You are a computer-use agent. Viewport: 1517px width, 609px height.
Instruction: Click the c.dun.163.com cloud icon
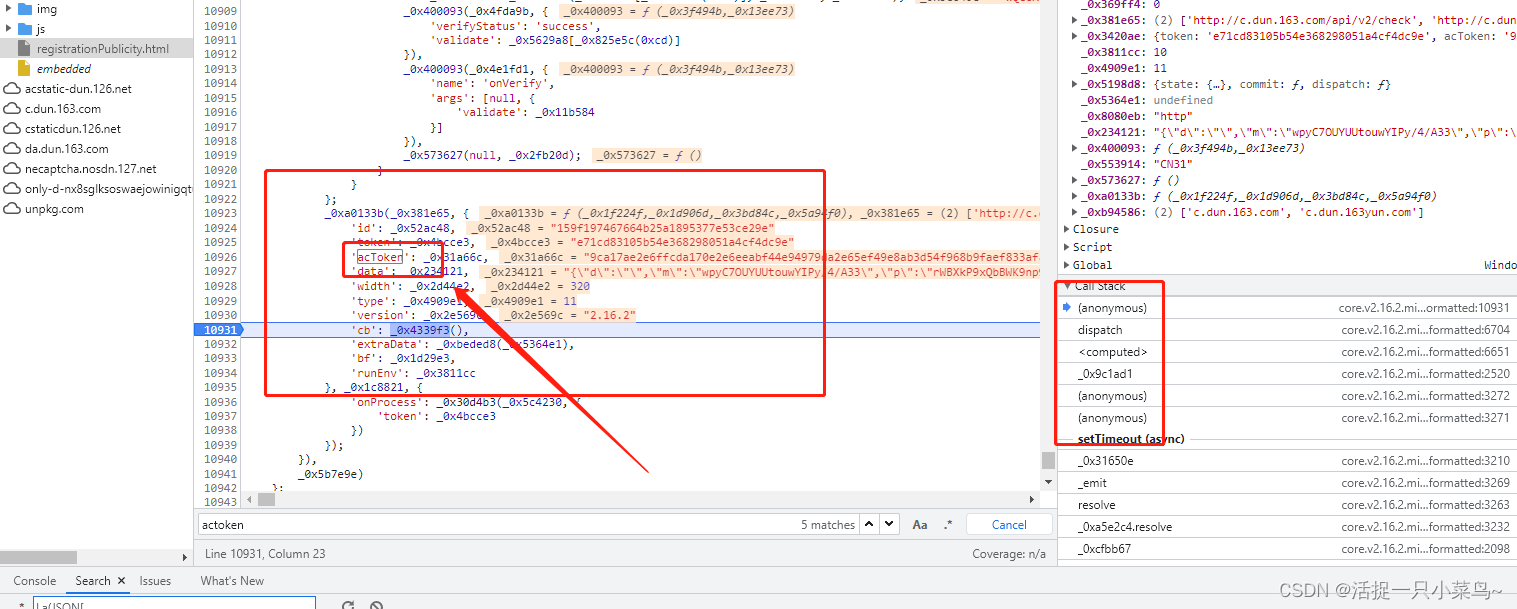point(12,109)
